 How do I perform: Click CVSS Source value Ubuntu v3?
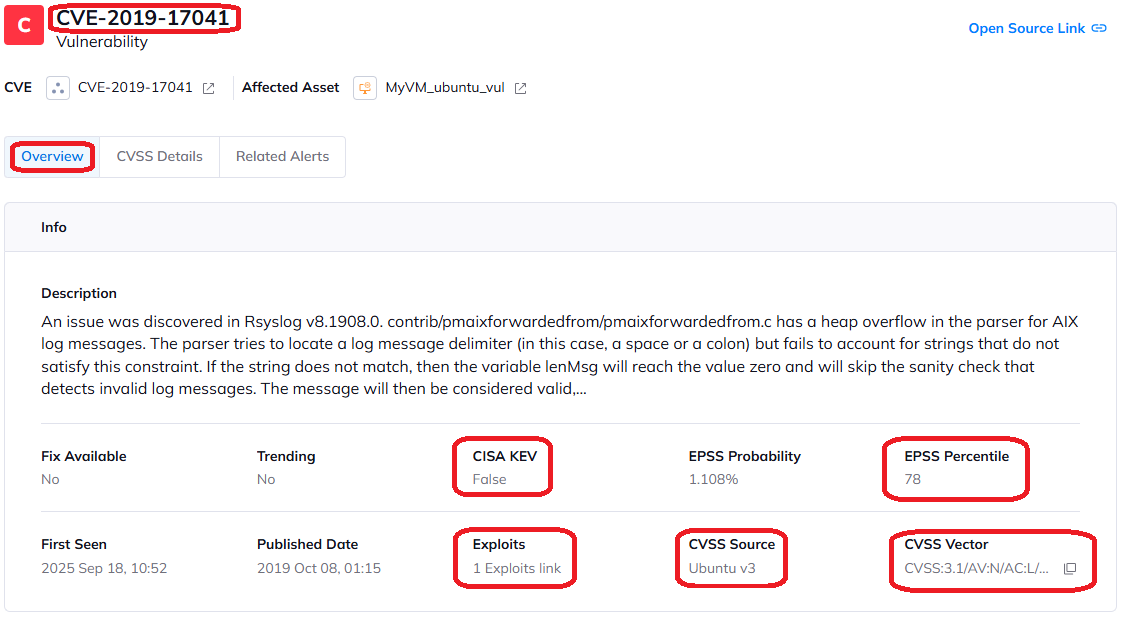tap(722, 568)
